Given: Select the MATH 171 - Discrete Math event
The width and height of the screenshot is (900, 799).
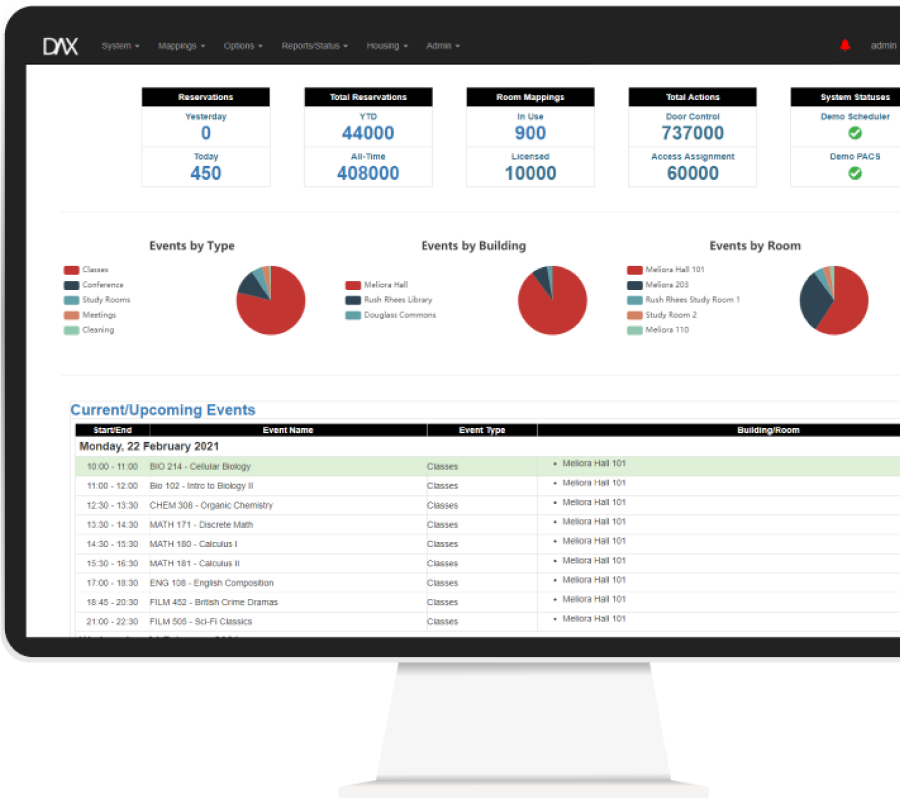Looking at the screenshot, I should (201, 525).
